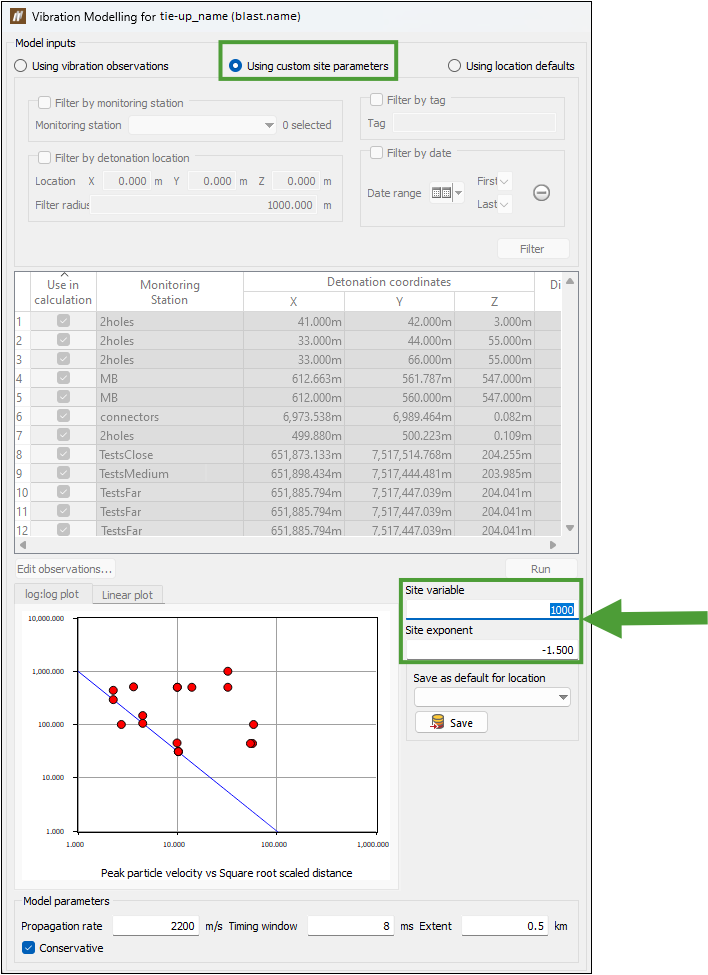Image resolution: width=708 pixels, height=975 pixels.
Task: Click the Save button database icon
Action: pyautogui.click(x=438, y=722)
